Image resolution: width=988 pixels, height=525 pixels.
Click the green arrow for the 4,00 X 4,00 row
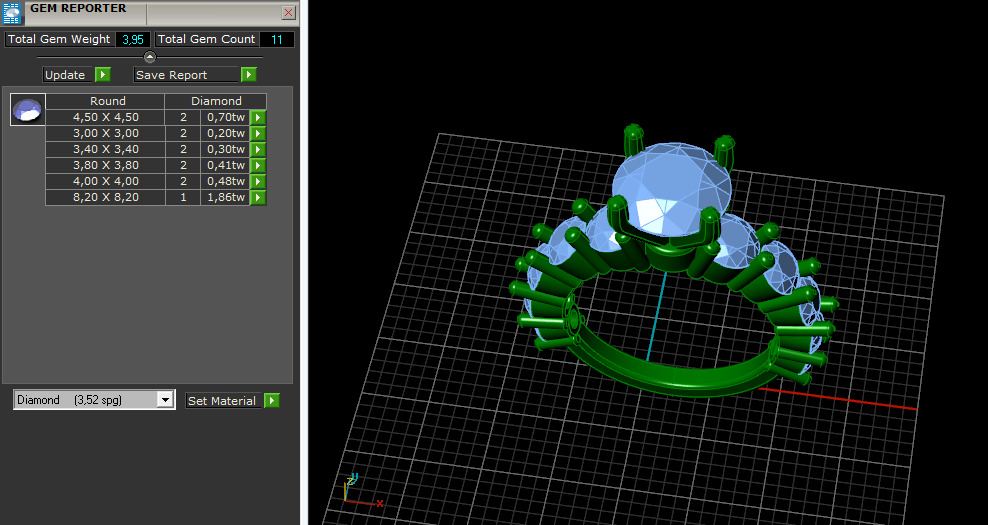coord(258,182)
